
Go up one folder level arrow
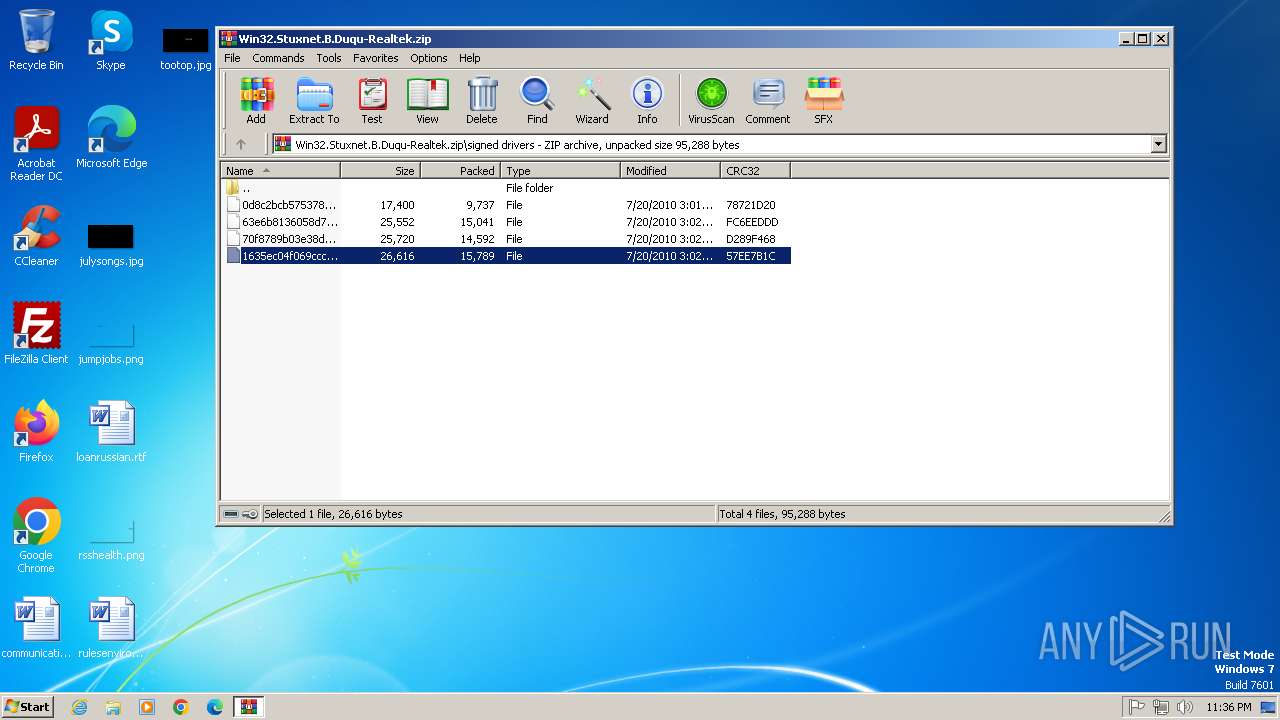click(x=241, y=144)
